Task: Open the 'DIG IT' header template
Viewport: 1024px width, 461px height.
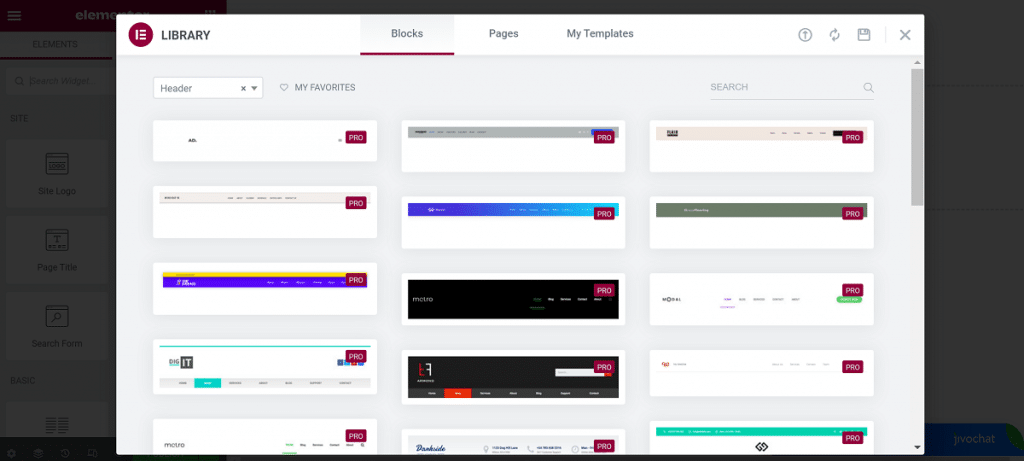Action: 264,366
